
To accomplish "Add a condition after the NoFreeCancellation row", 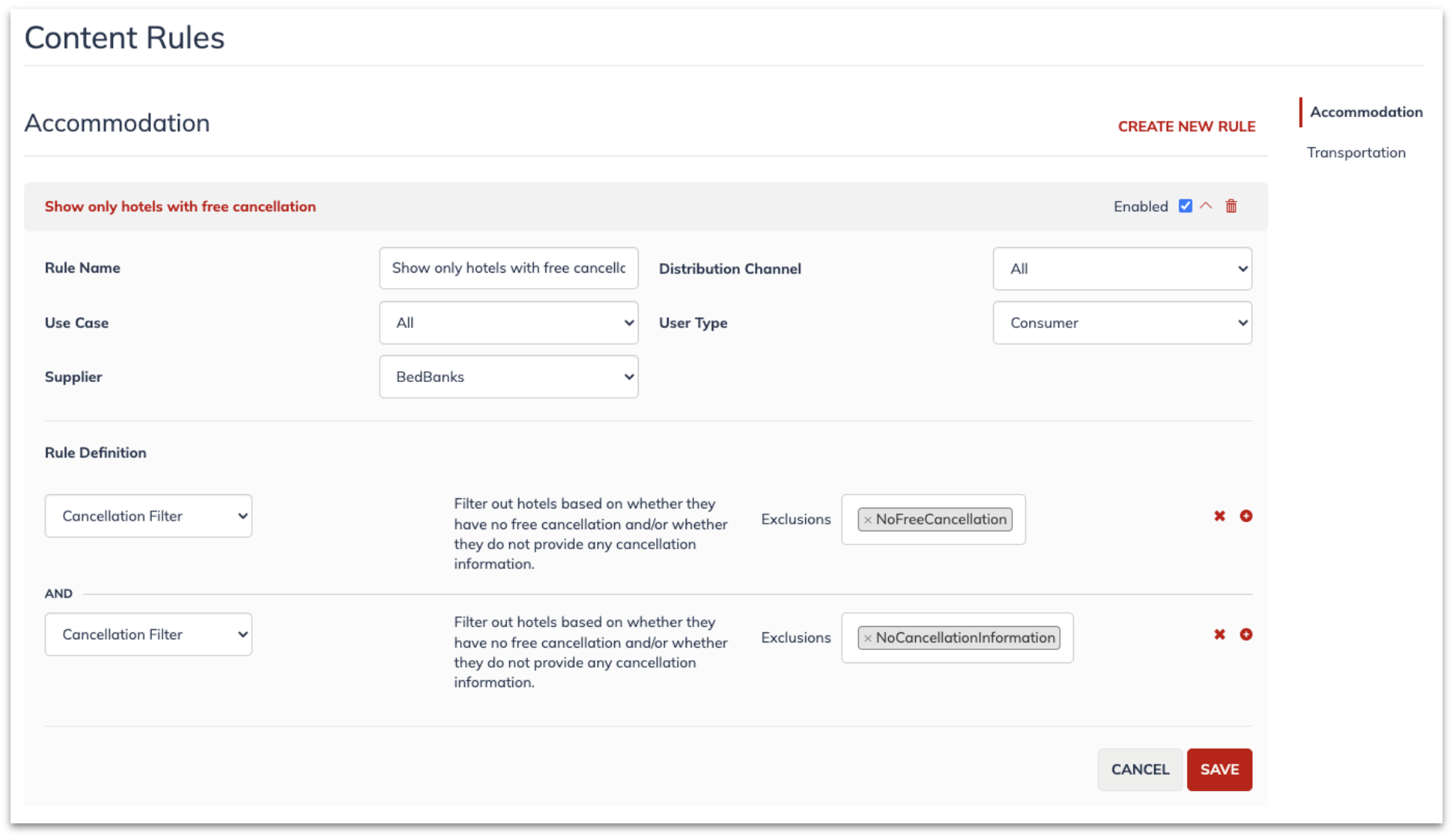I will (1246, 516).
